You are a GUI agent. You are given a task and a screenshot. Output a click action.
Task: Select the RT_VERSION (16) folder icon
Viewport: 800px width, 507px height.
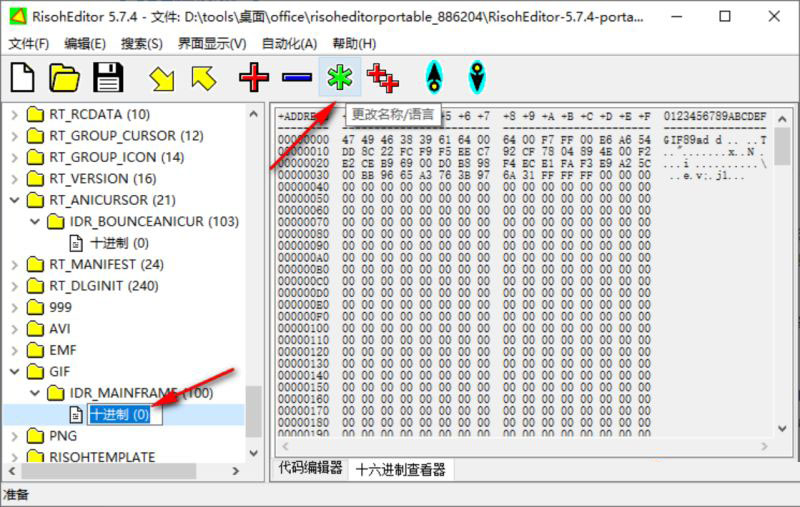(x=35, y=178)
